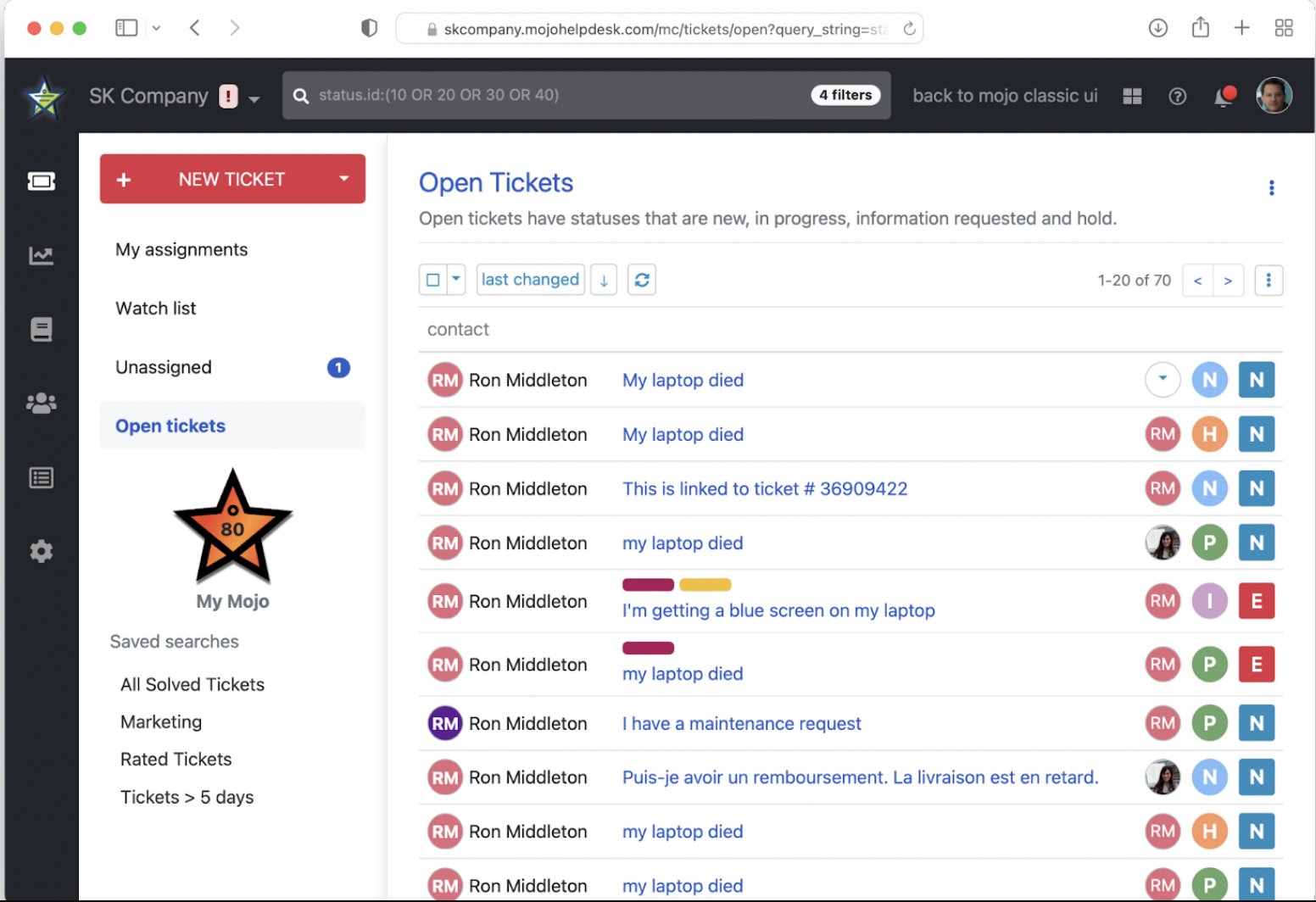
Task: Open help desk Settings gear
Action: pos(40,551)
